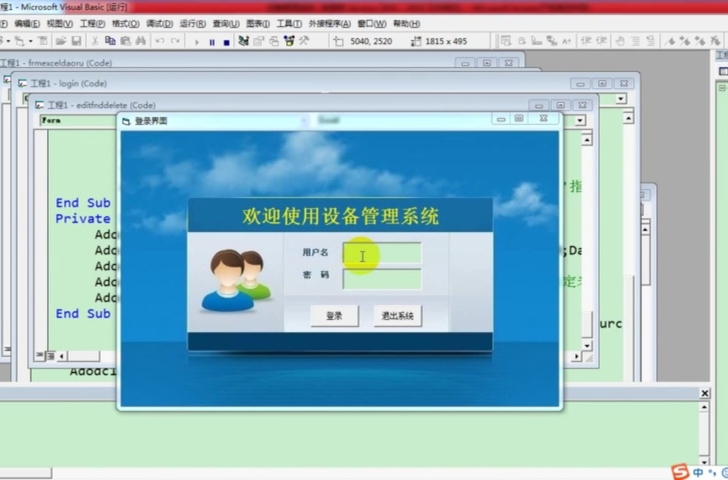
Task: Click the Save Project disk icon
Action: coord(77,41)
